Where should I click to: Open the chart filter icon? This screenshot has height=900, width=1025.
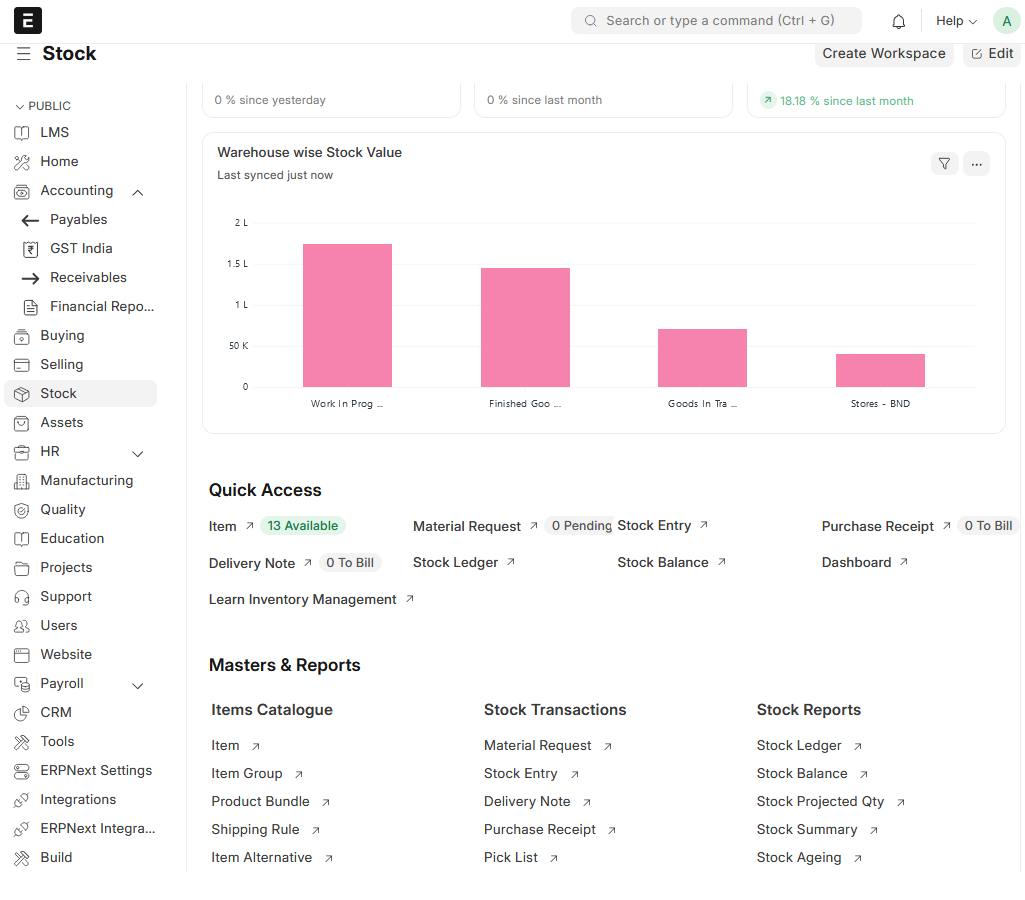click(x=944, y=164)
